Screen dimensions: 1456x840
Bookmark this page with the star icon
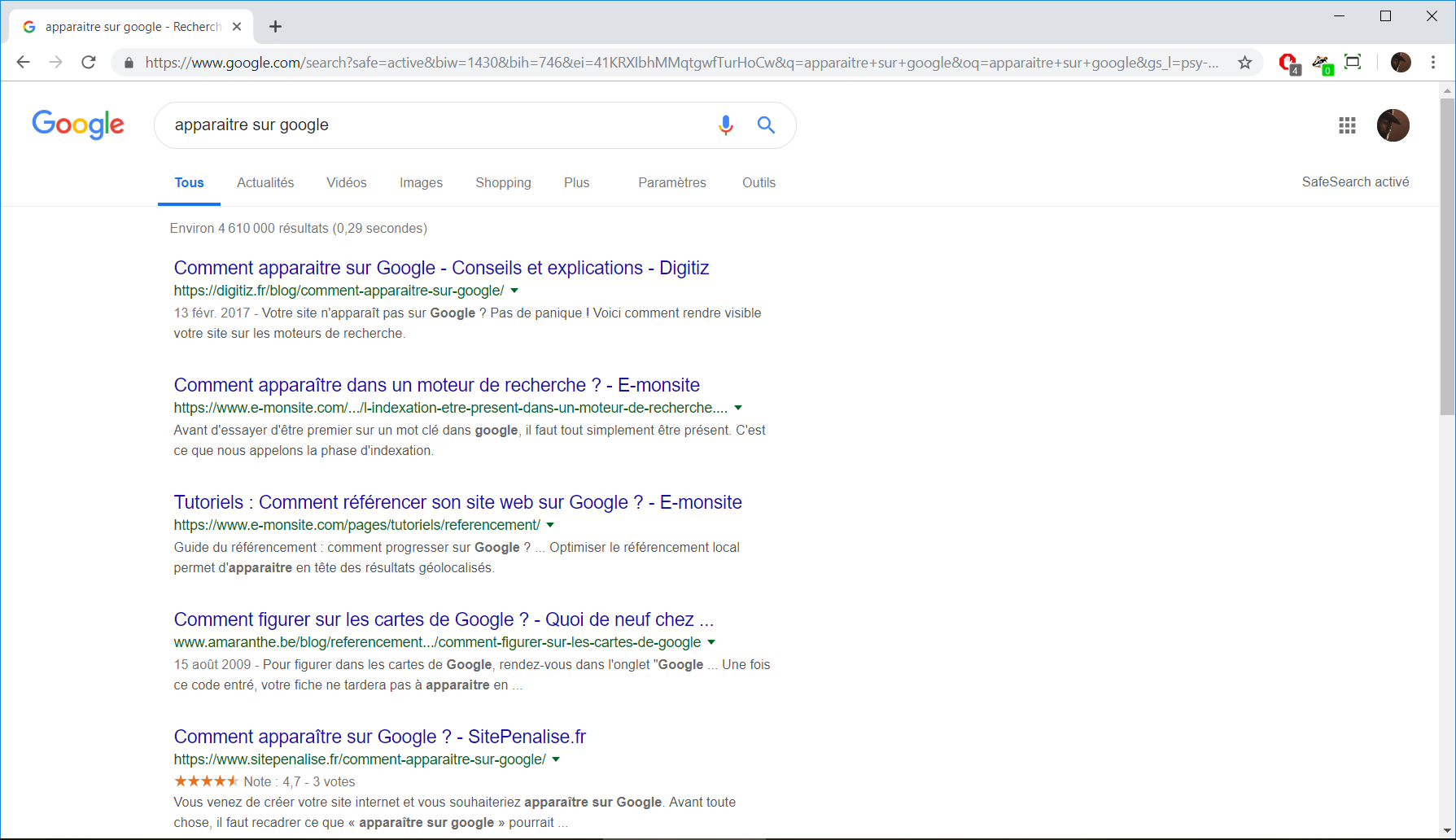coord(1244,63)
